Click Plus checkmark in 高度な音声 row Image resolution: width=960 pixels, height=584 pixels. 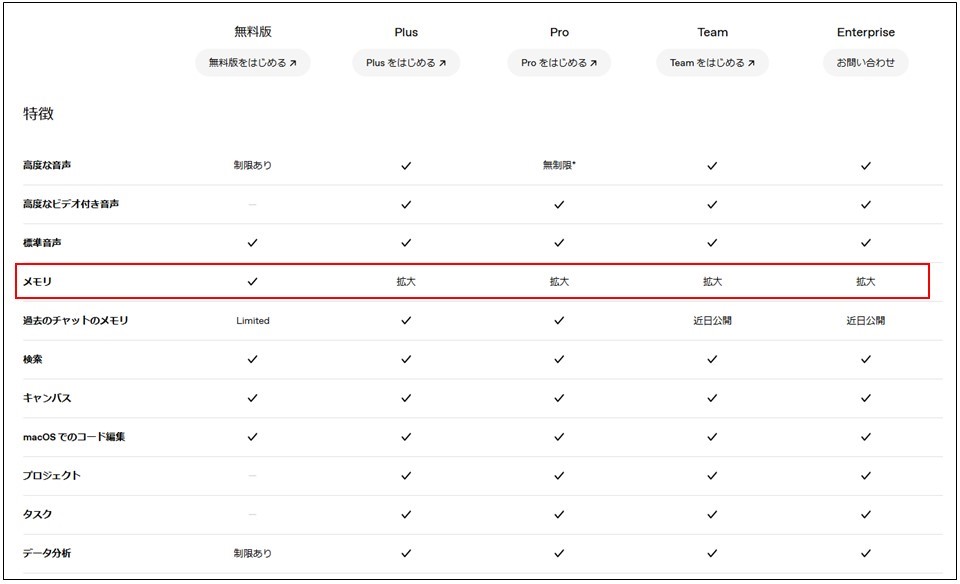[406, 166]
